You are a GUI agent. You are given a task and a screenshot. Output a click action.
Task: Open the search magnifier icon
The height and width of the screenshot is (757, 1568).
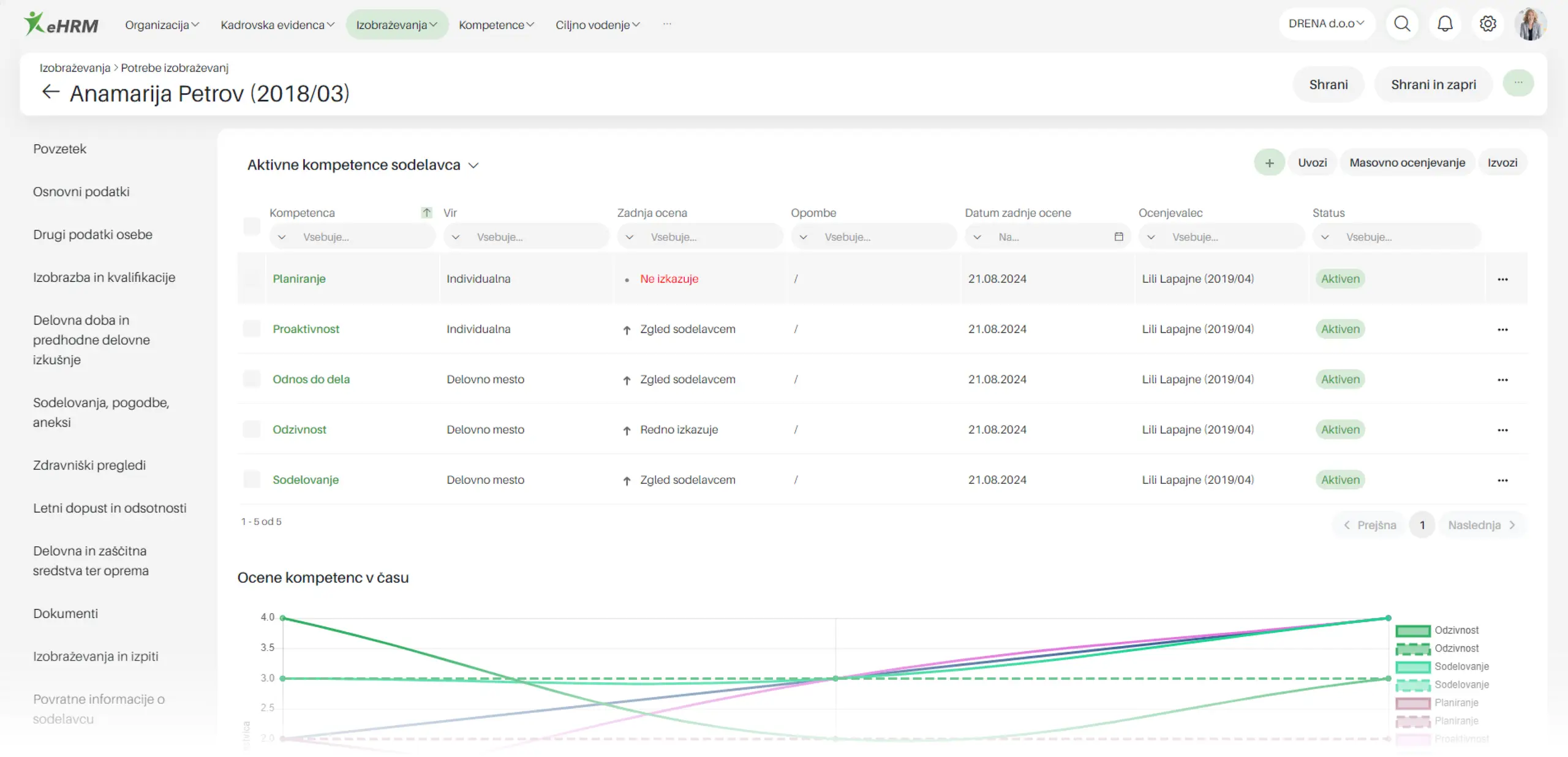[1401, 24]
